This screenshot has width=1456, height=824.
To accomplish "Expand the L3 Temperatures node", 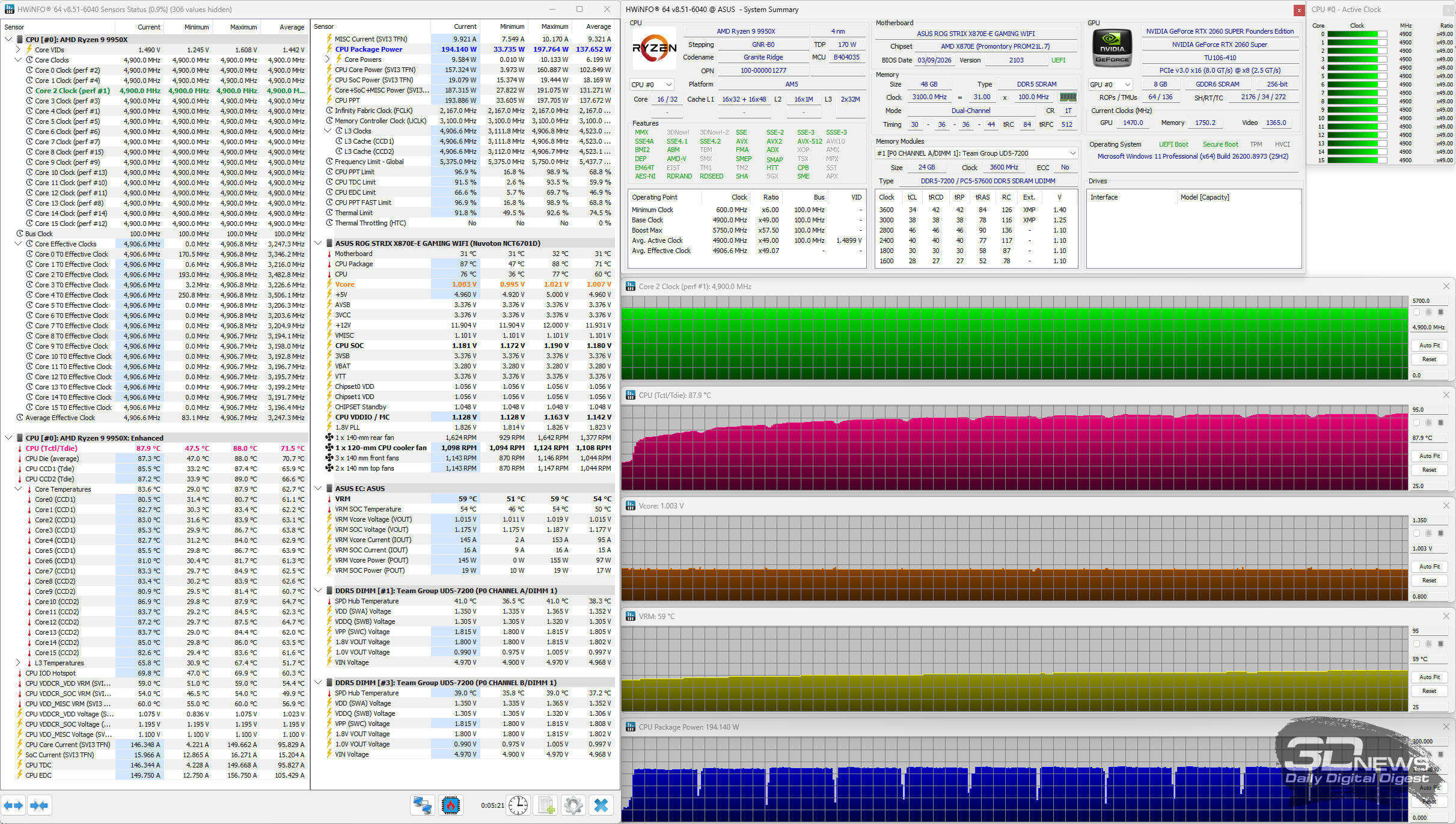I will [18, 663].
